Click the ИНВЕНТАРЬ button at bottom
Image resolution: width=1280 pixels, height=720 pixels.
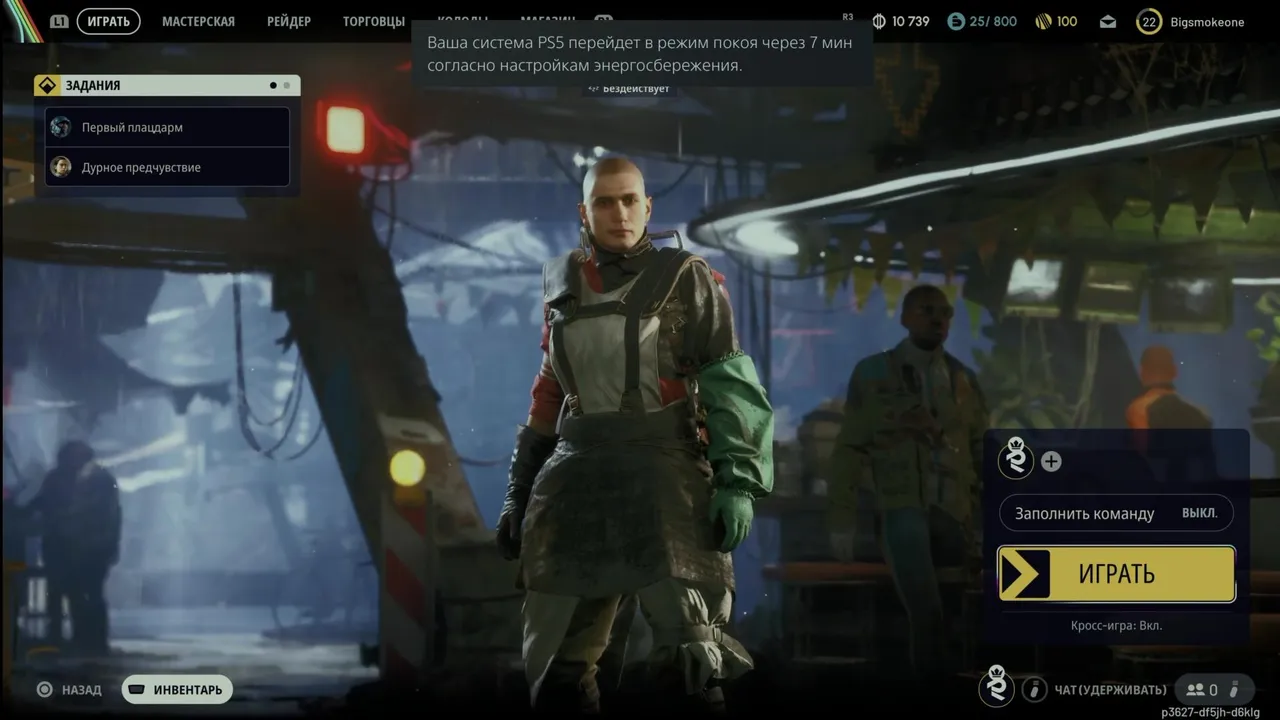click(x=177, y=689)
